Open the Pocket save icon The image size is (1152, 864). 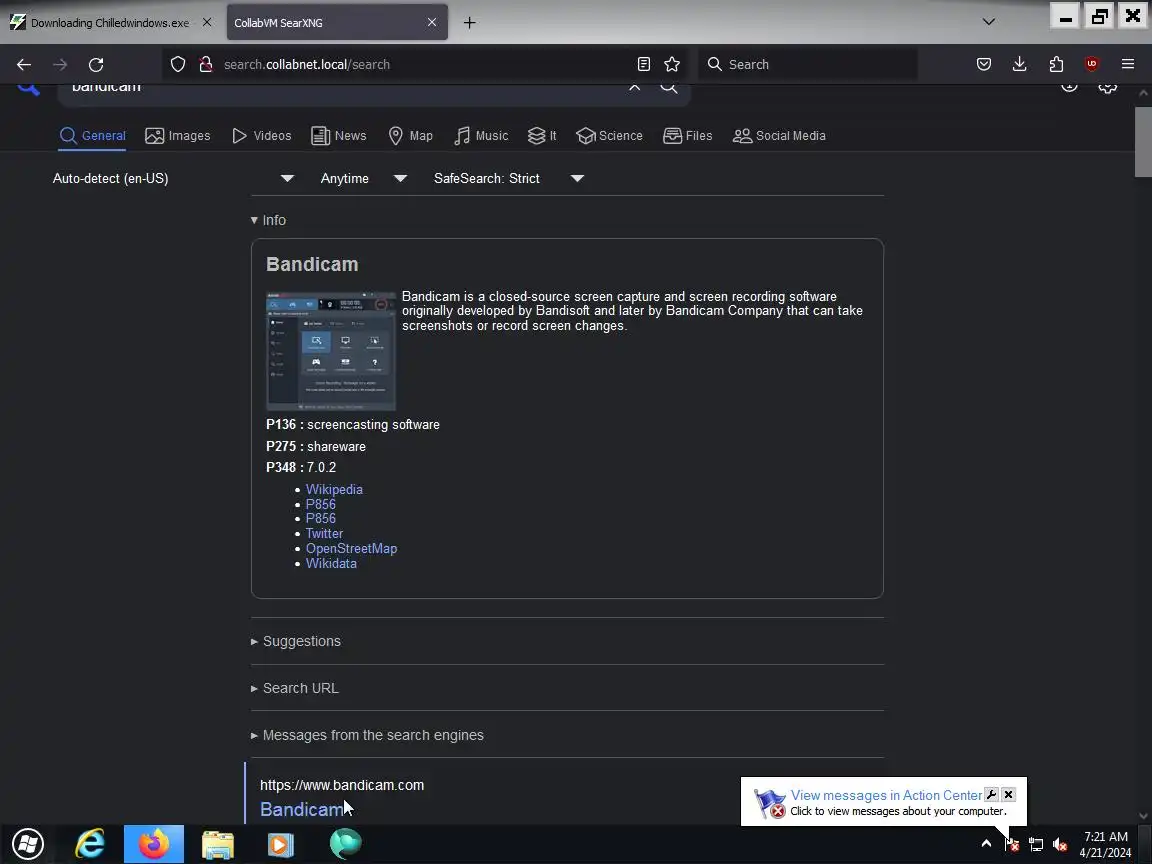pyautogui.click(x=984, y=65)
